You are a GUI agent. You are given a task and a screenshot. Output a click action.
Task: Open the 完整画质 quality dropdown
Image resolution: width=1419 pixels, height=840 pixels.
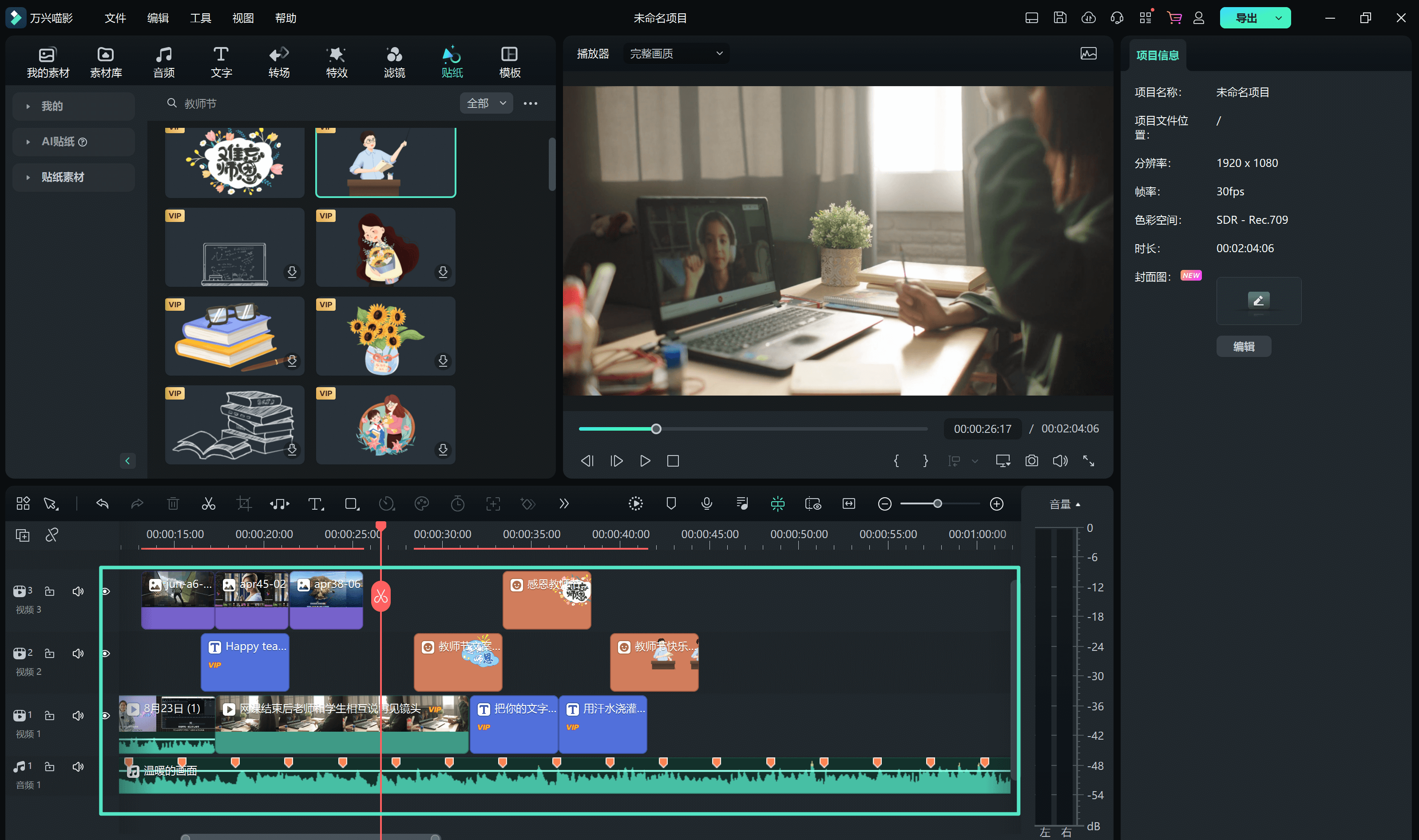(676, 54)
